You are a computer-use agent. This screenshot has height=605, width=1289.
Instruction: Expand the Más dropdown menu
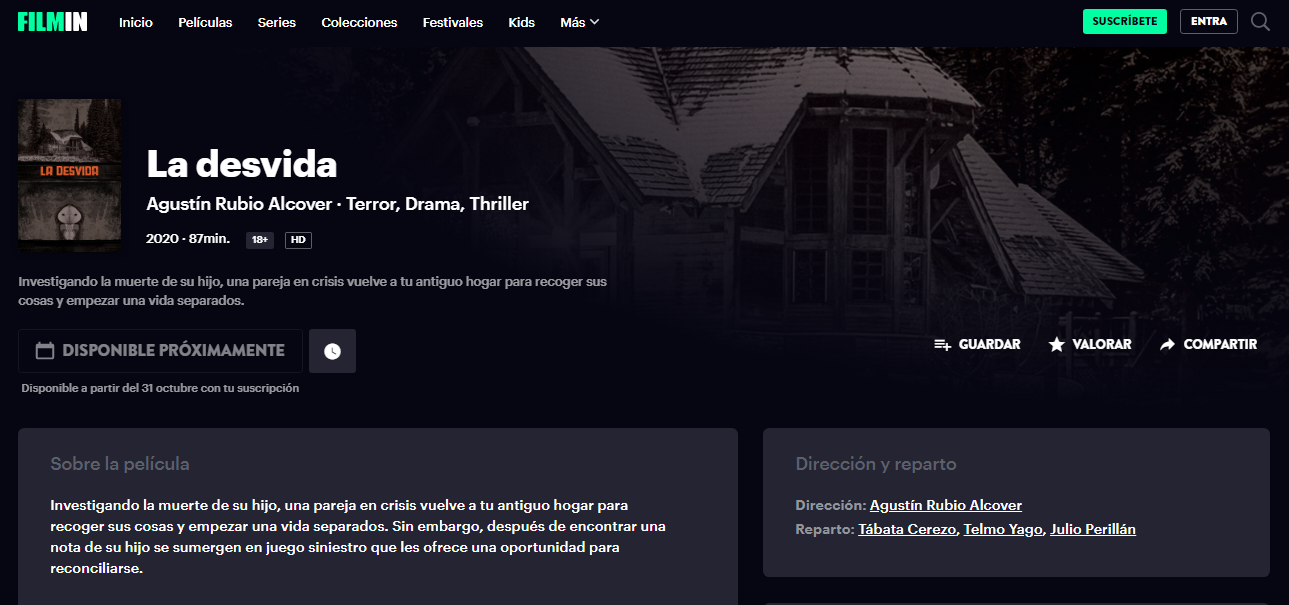(x=579, y=22)
